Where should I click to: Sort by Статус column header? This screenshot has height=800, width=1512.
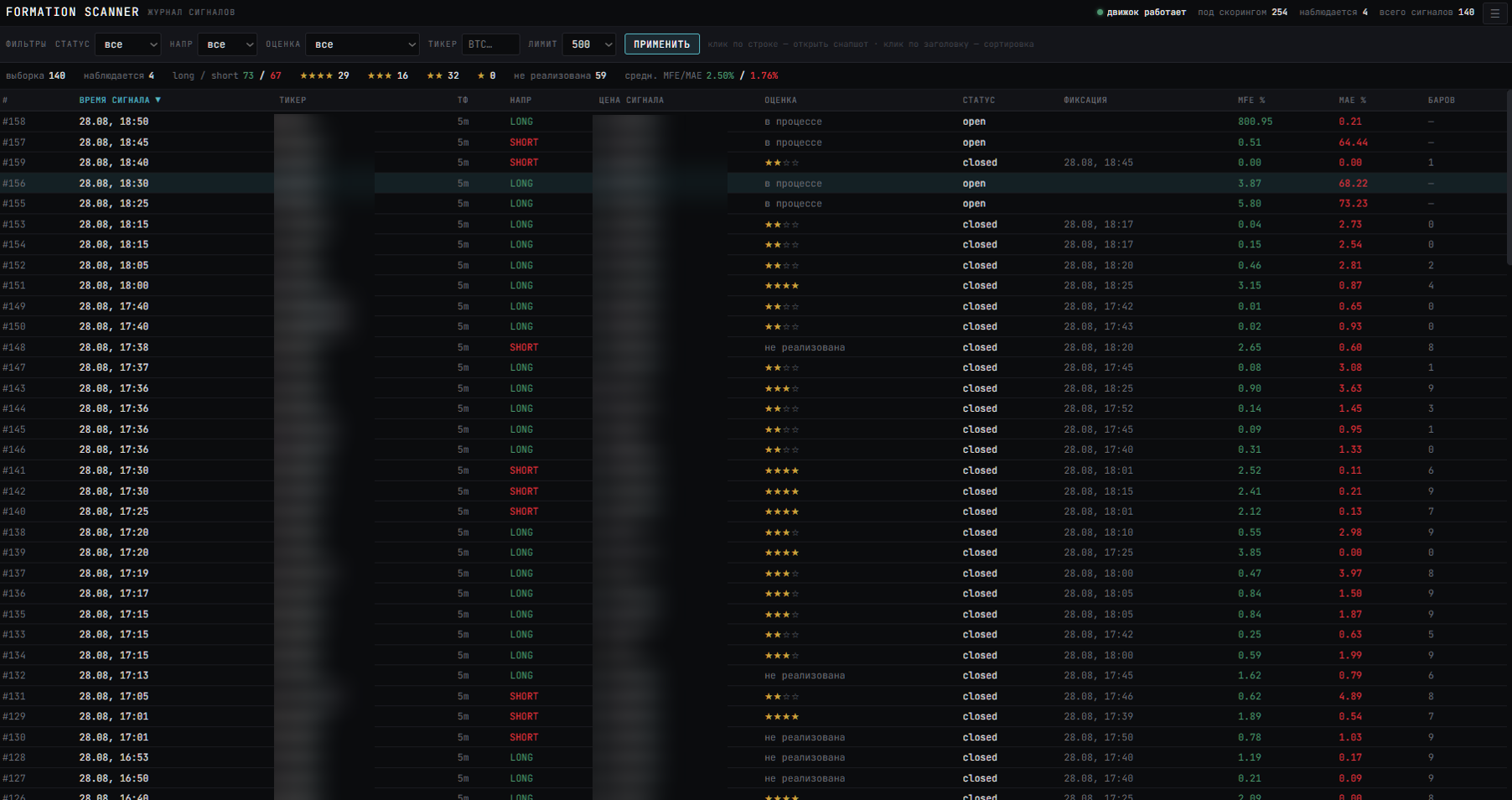(x=979, y=100)
